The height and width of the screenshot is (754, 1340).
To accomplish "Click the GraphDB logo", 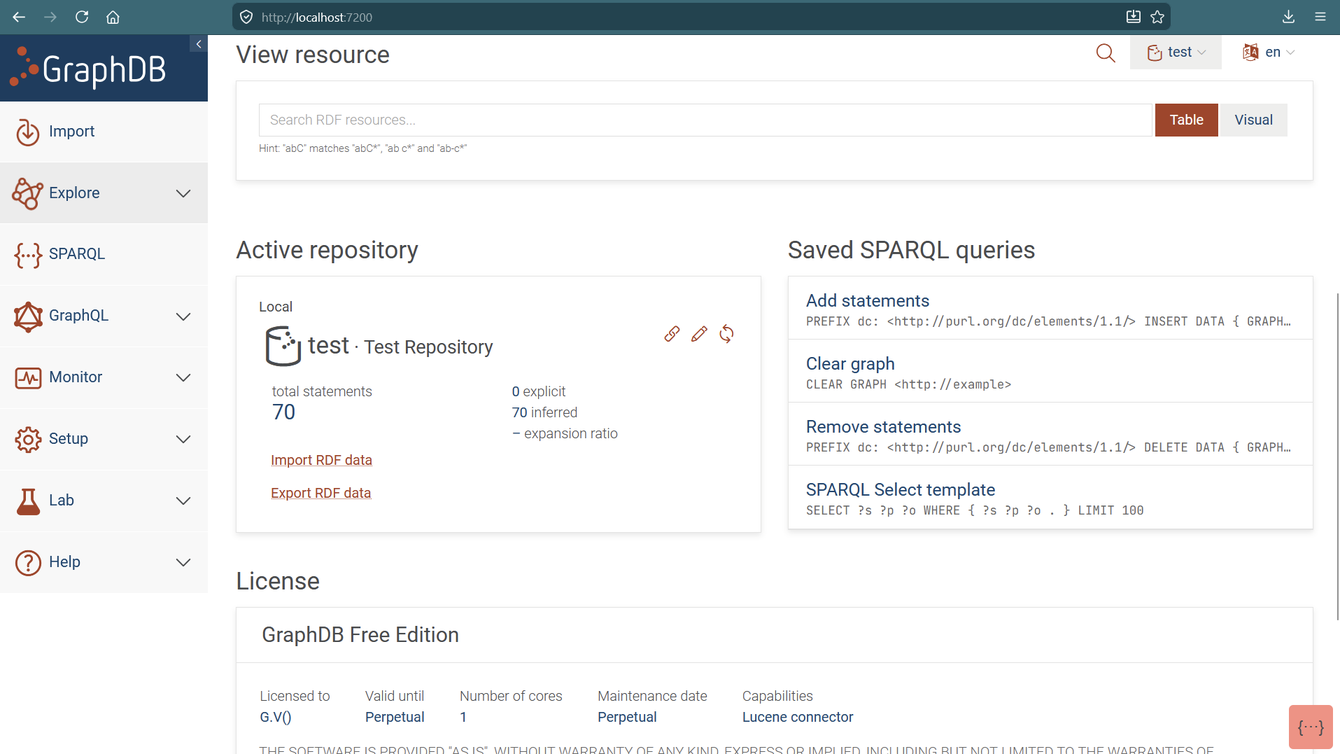I will (x=88, y=68).
